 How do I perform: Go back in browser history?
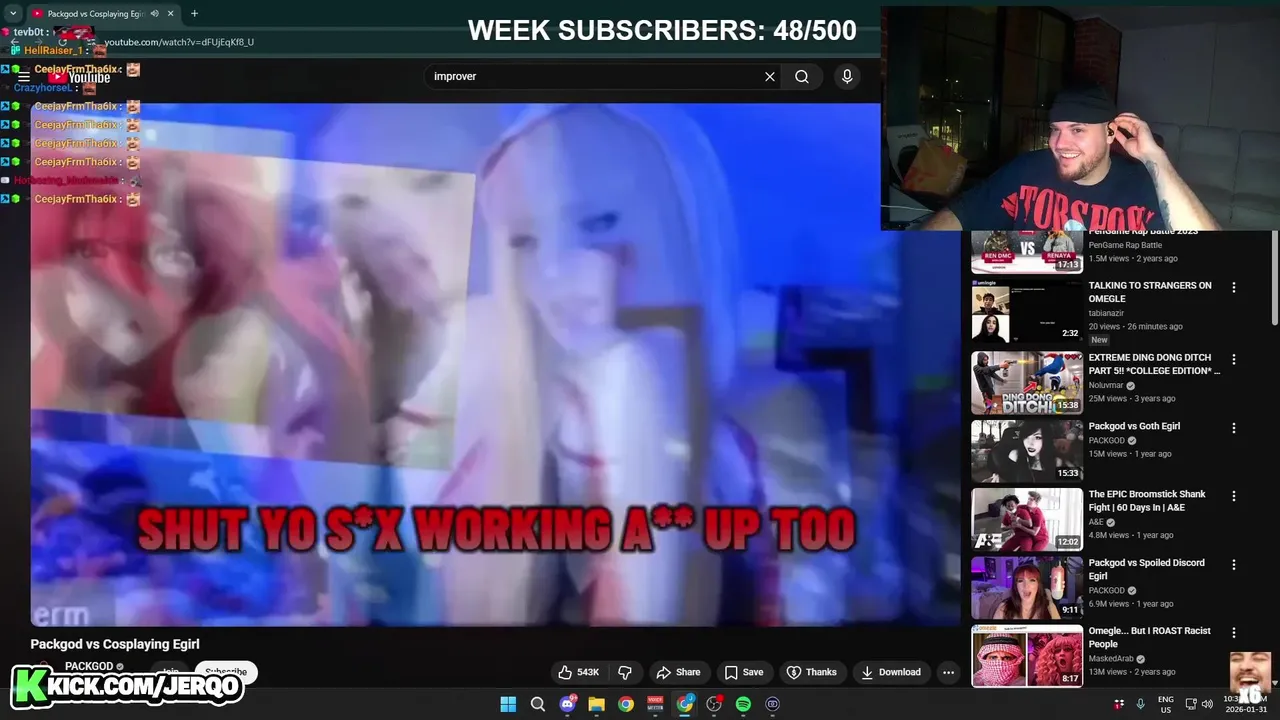point(15,42)
